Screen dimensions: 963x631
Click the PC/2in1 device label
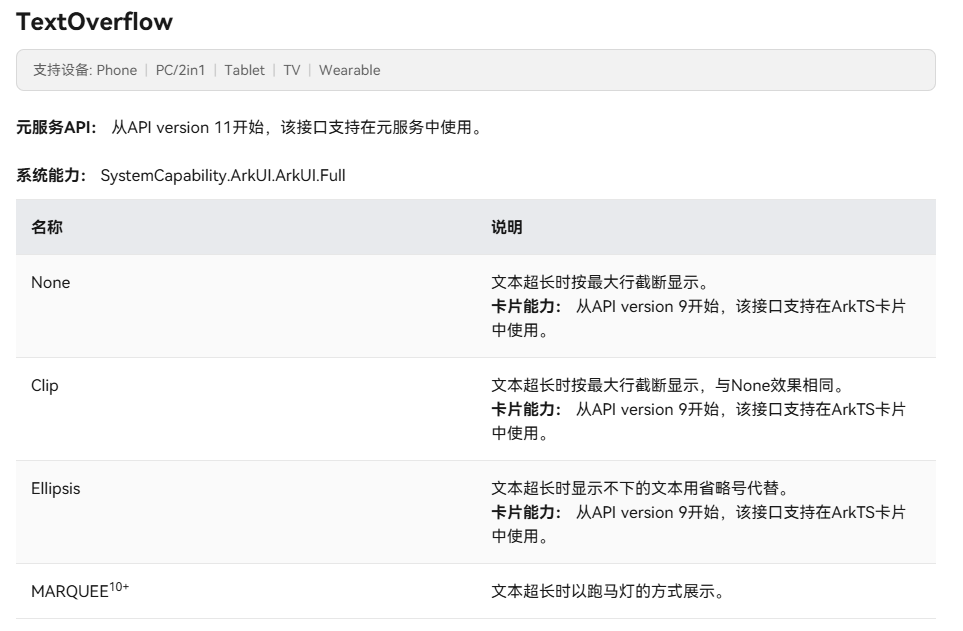pyautogui.click(x=180, y=70)
